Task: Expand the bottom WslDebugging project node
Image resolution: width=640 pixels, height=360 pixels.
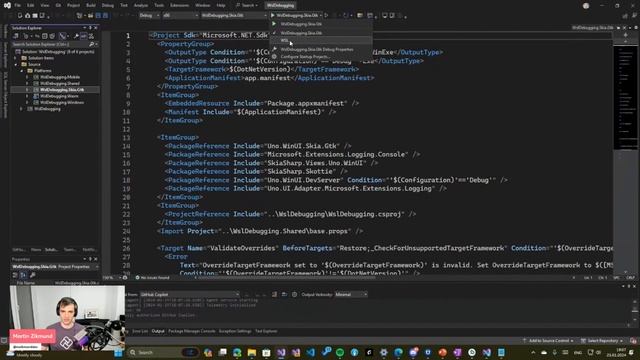Action: 22,109
